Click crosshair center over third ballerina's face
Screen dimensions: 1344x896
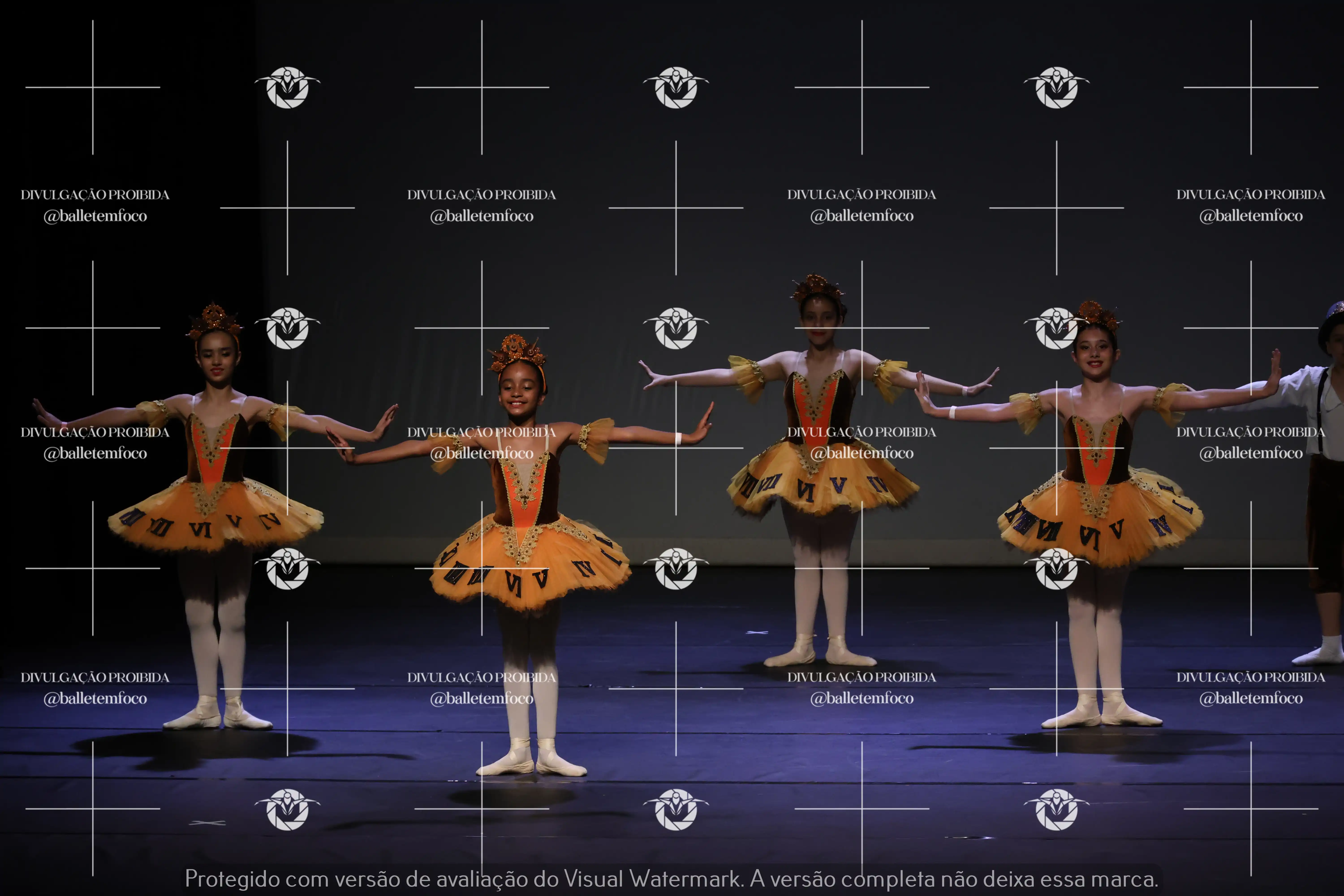click(x=862, y=328)
